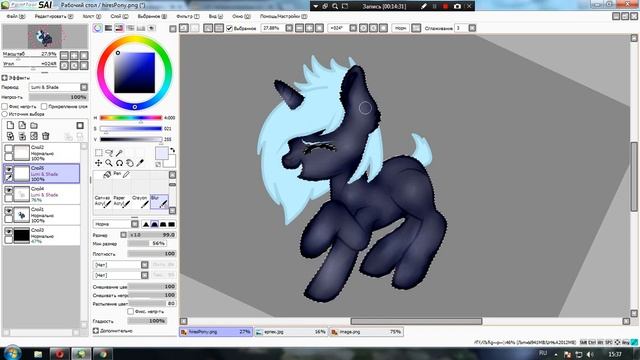This screenshot has width=640, height=360.
Task: Click the navigator canvas thumbnail
Action: 45,37
